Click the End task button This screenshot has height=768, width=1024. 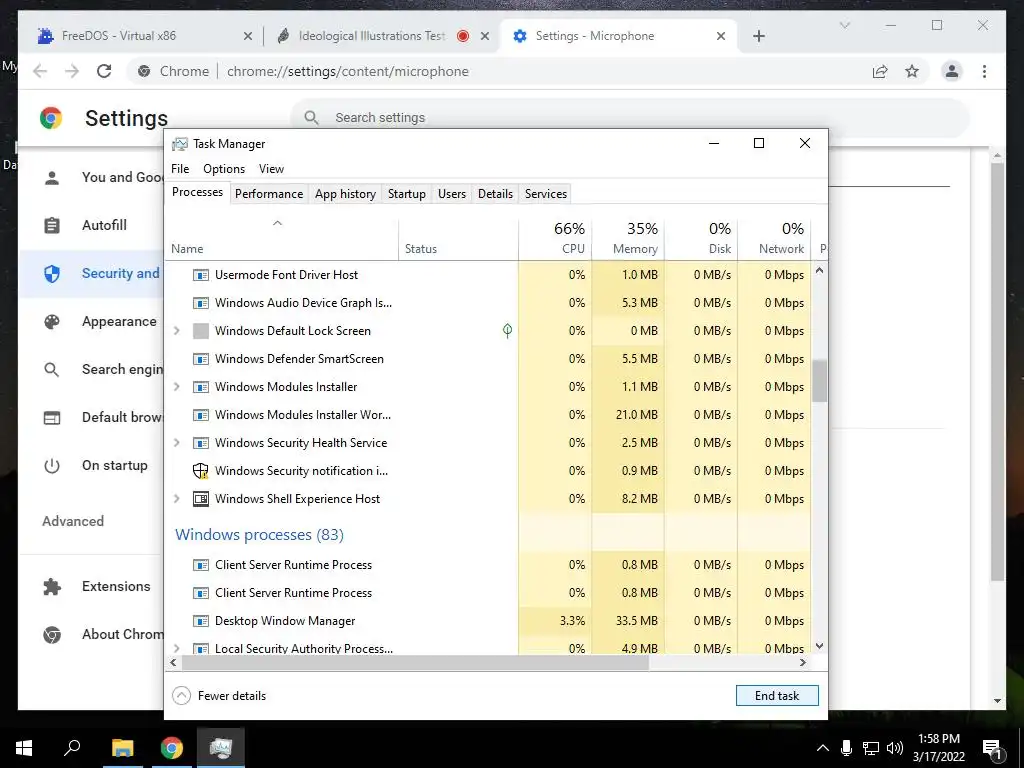point(777,696)
